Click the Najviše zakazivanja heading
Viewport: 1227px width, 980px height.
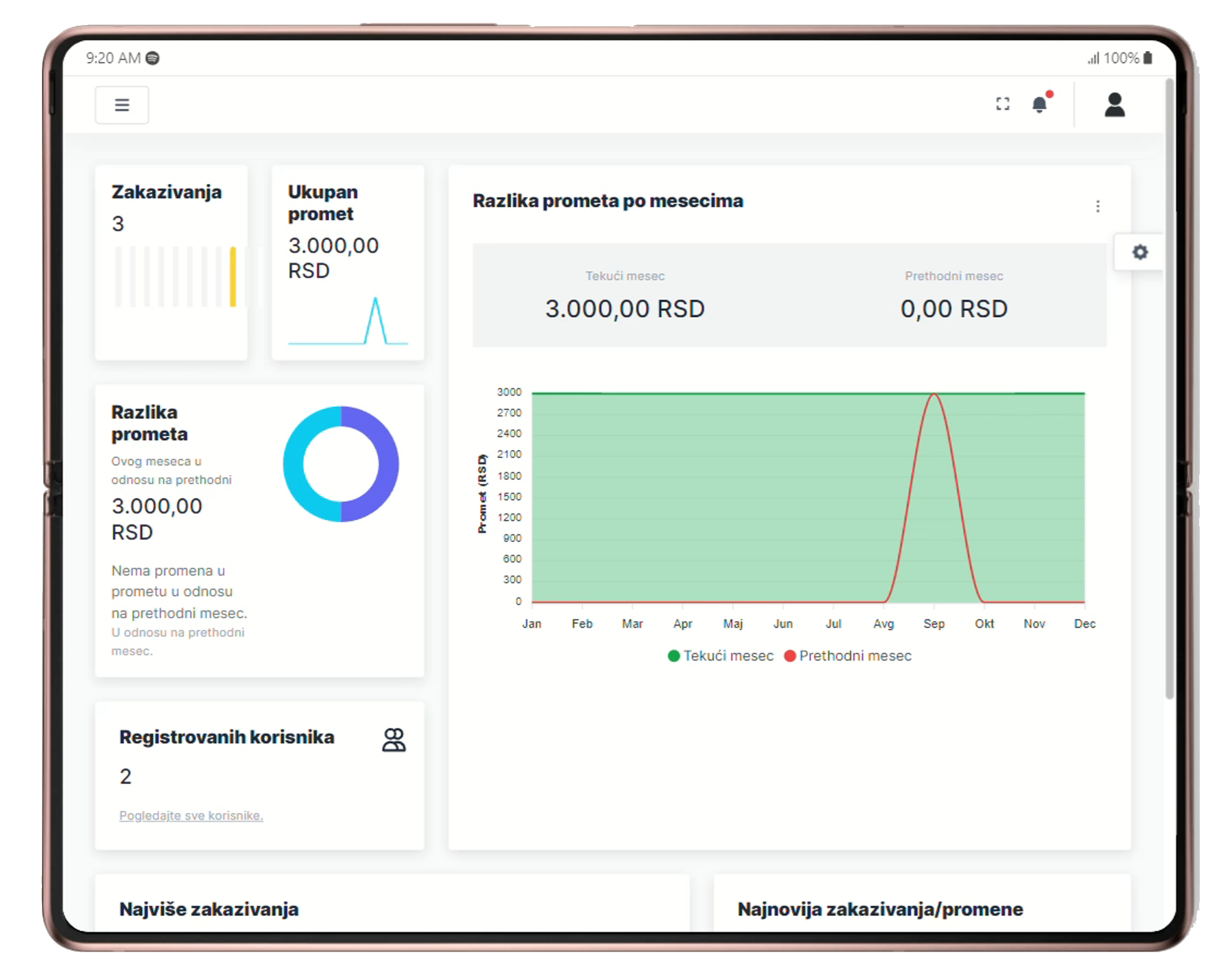tap(209, 909)
